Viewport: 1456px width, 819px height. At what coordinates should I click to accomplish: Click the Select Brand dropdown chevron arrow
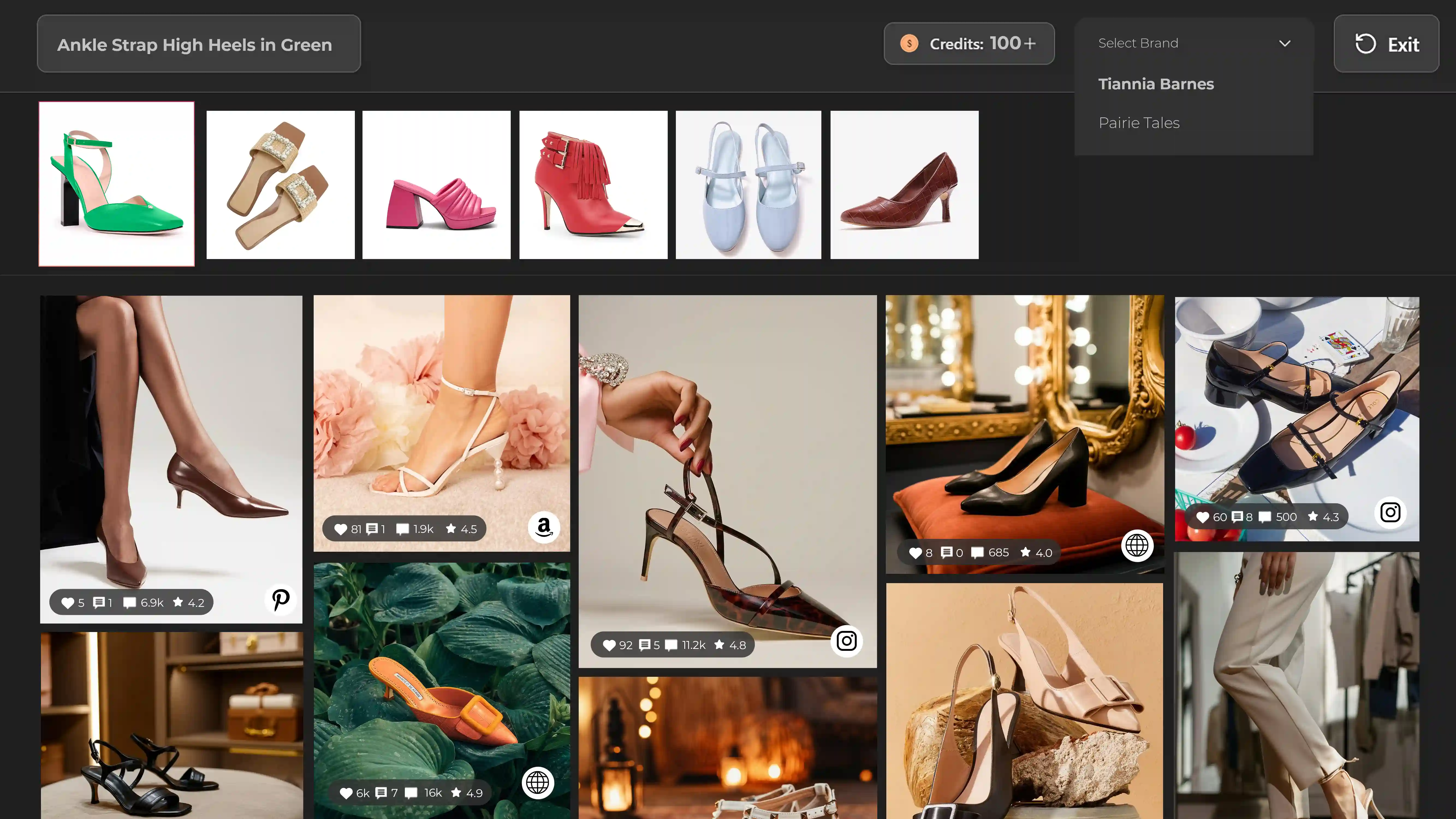[x=1284, y=43]
